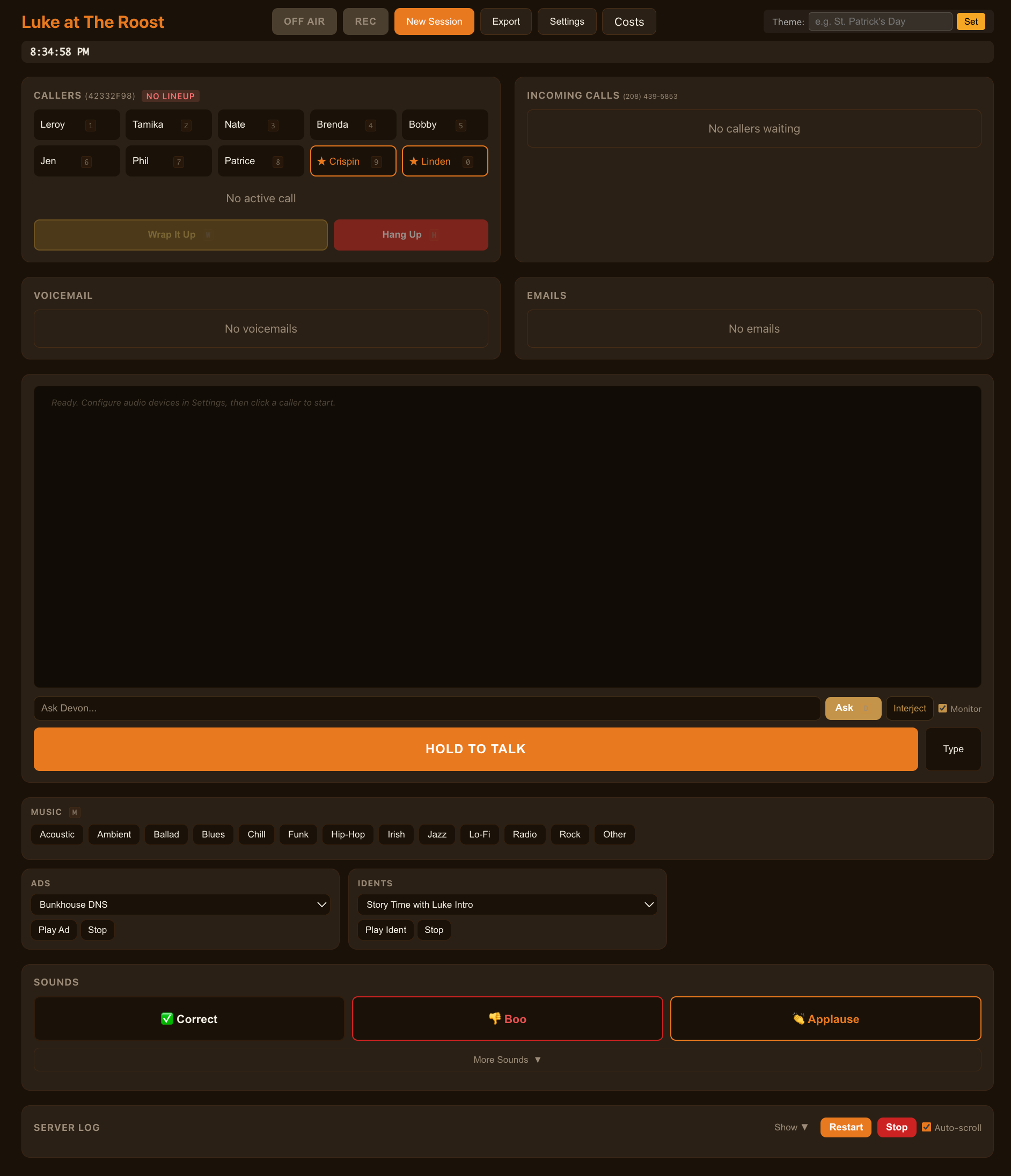Click the Hang Up button

click(411, 235)
